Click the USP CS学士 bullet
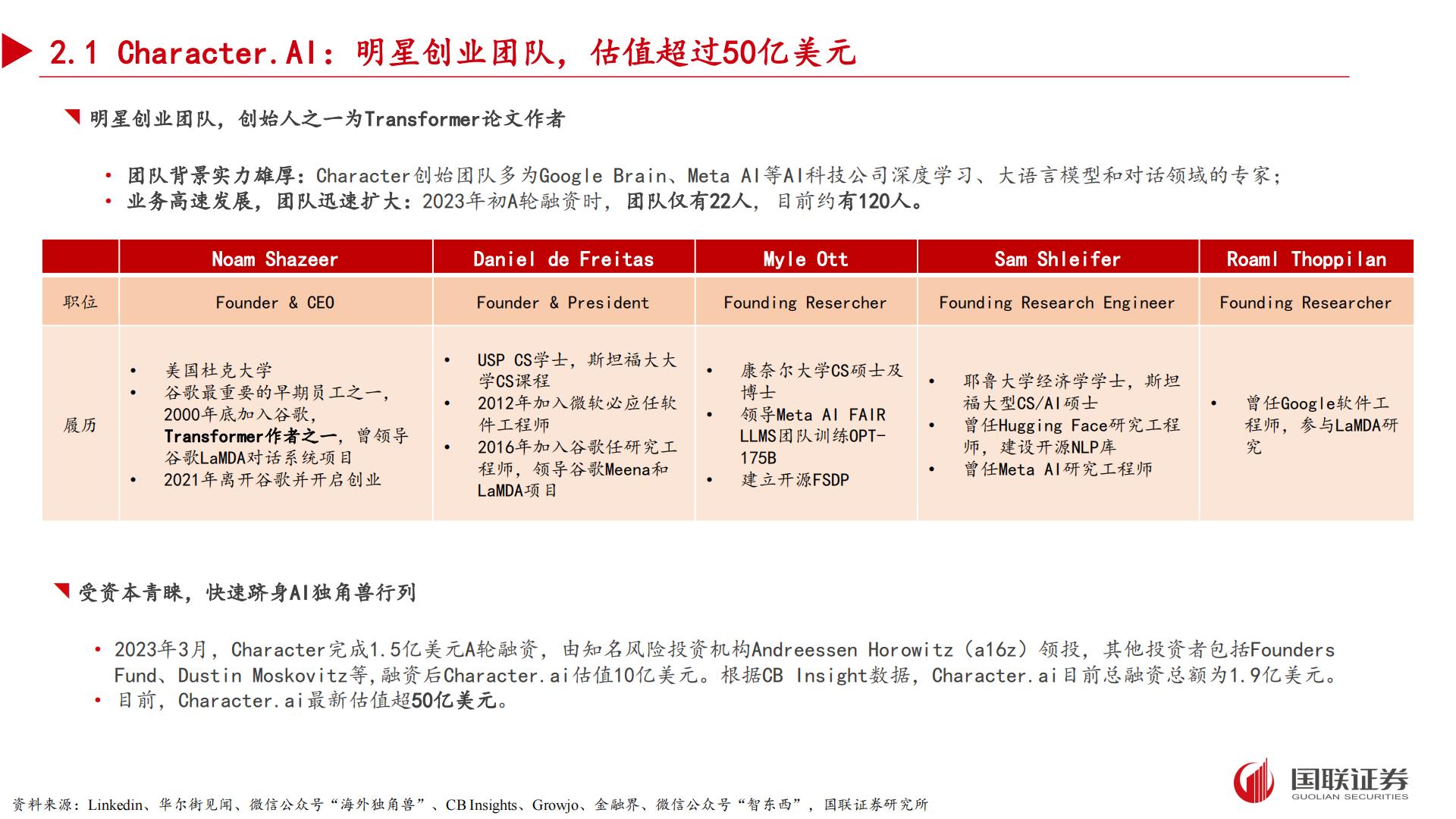The width and height of the screenshot is (1456, 819). [x=576, y=370]
